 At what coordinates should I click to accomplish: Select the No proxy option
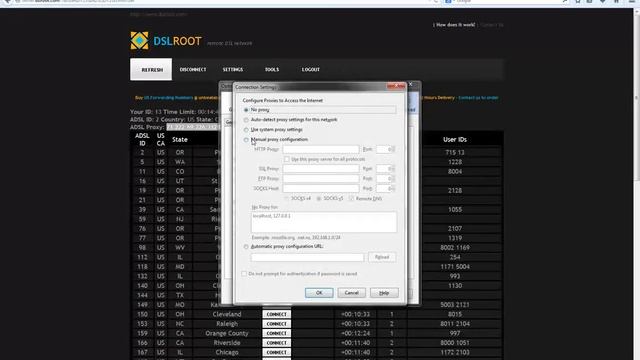point(246,110)
